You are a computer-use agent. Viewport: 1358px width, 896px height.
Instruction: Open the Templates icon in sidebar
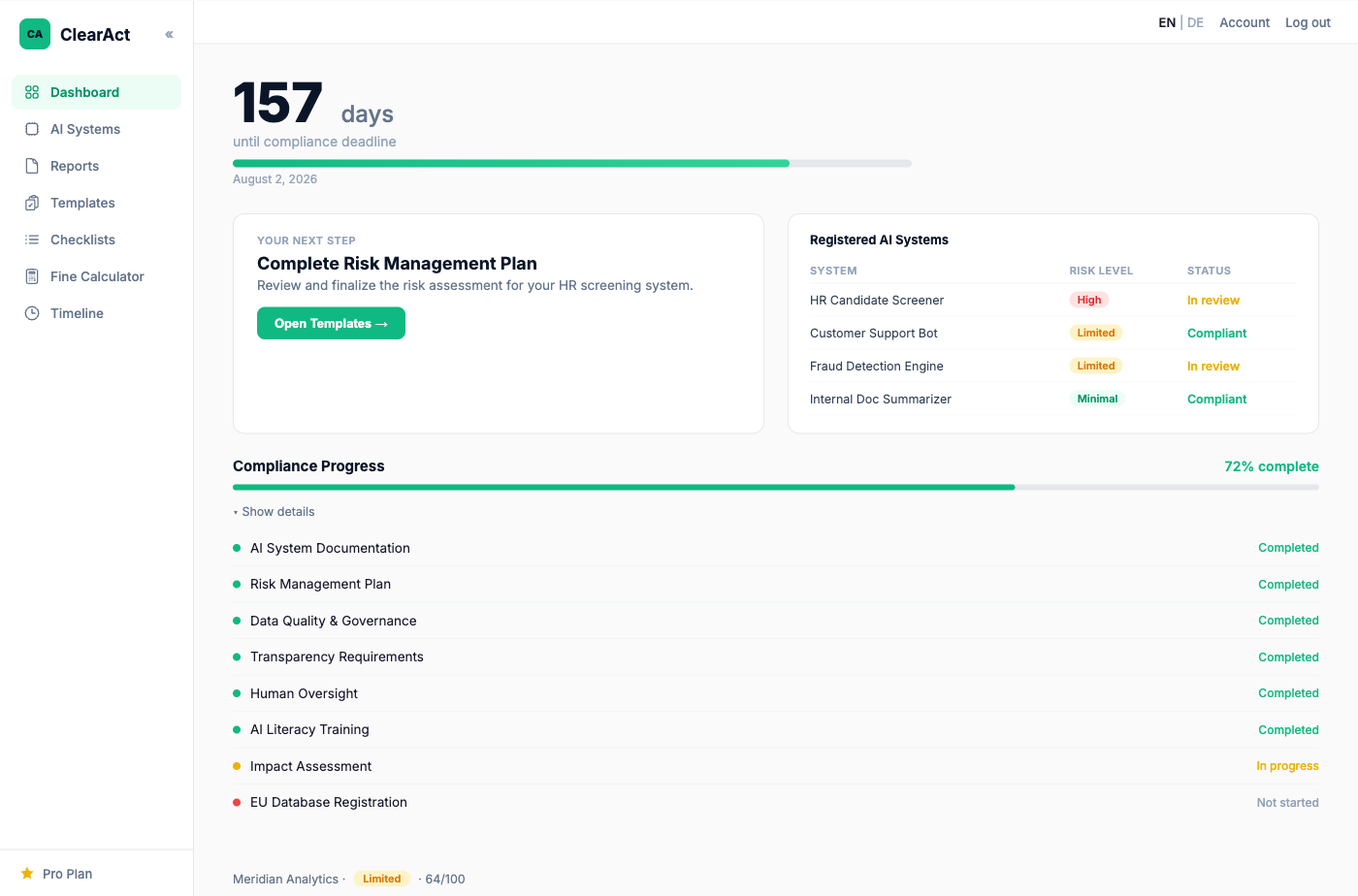point(30,202)
